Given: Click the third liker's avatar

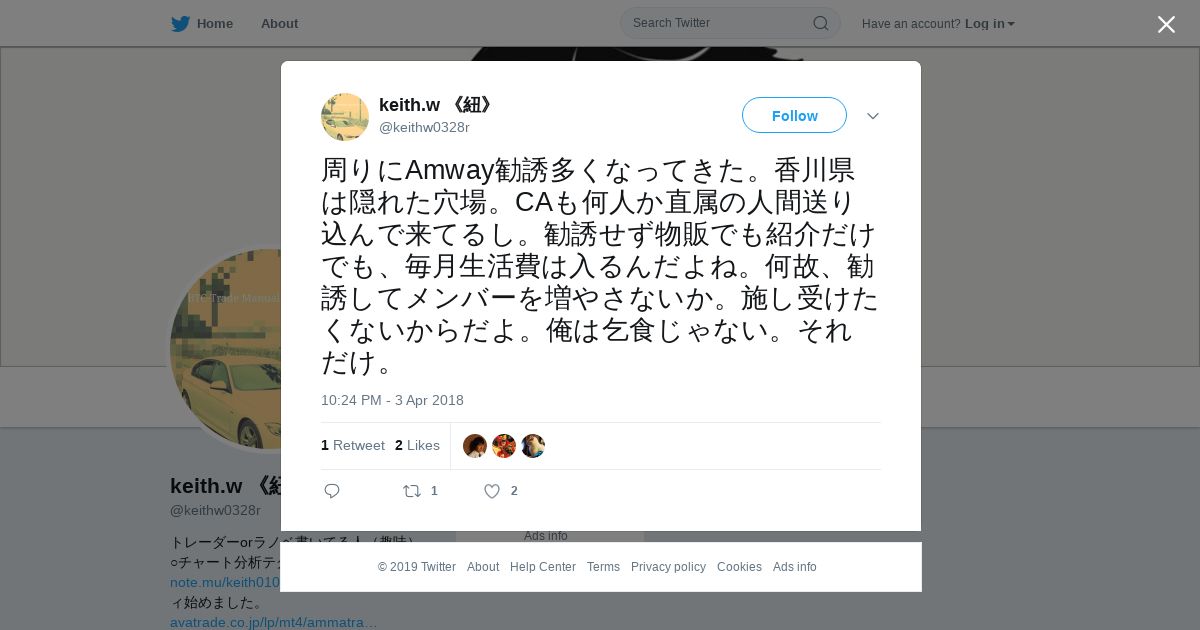Looking at the screenshot, I should click(533, 446).
